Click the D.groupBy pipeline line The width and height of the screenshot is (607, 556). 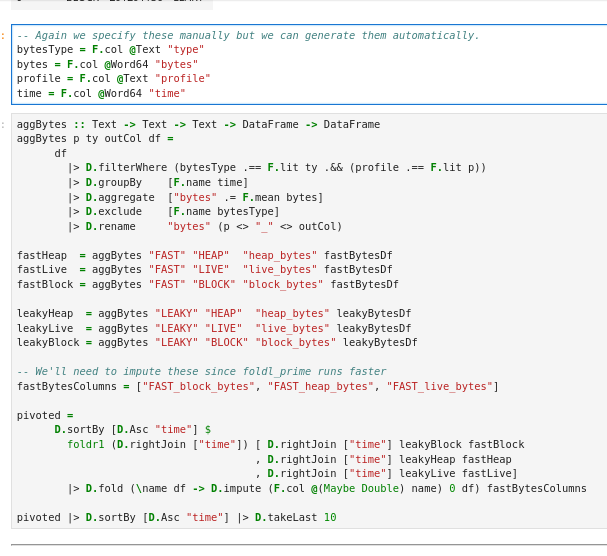point(158,182)
